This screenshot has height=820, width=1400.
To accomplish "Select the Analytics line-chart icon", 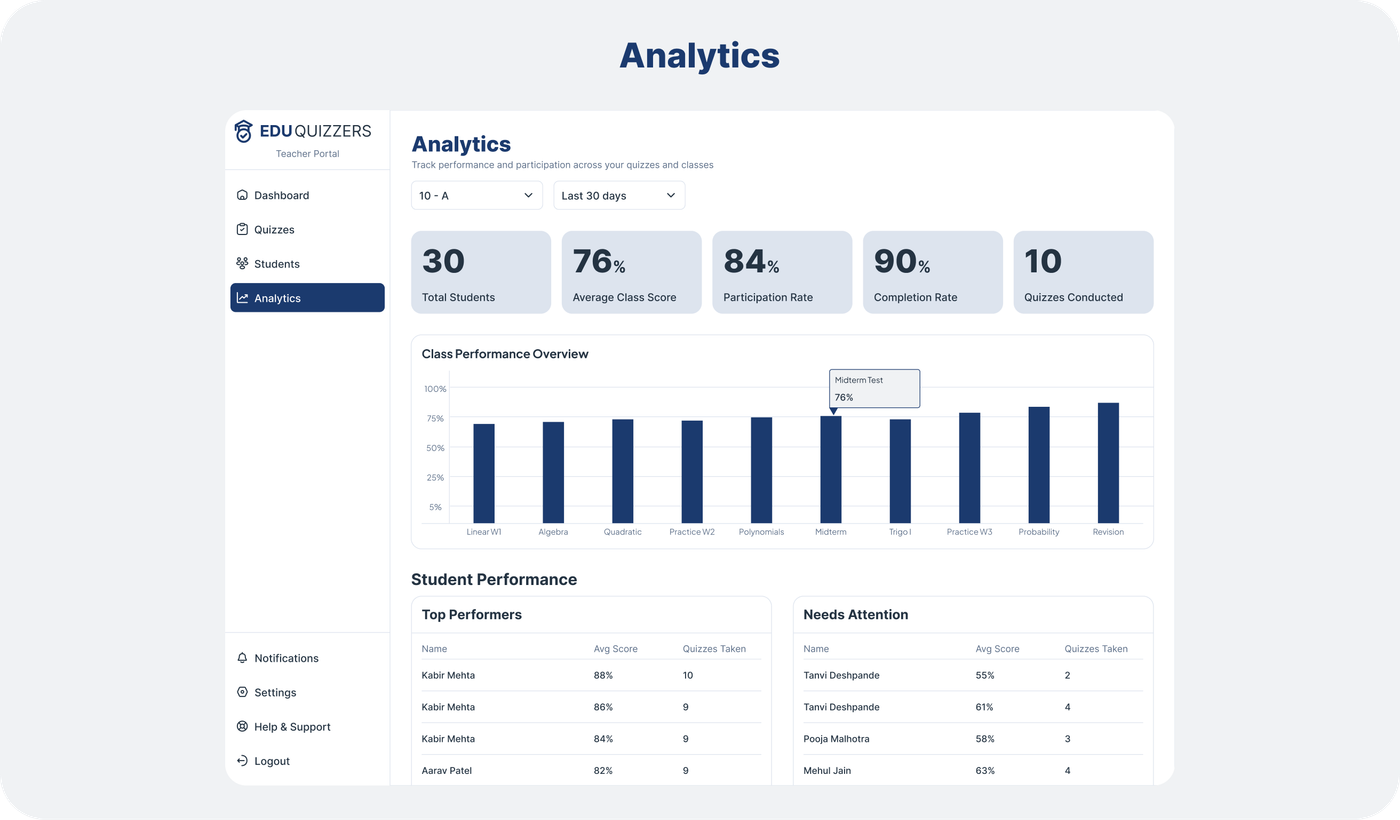I will click(x=241, y=297).
